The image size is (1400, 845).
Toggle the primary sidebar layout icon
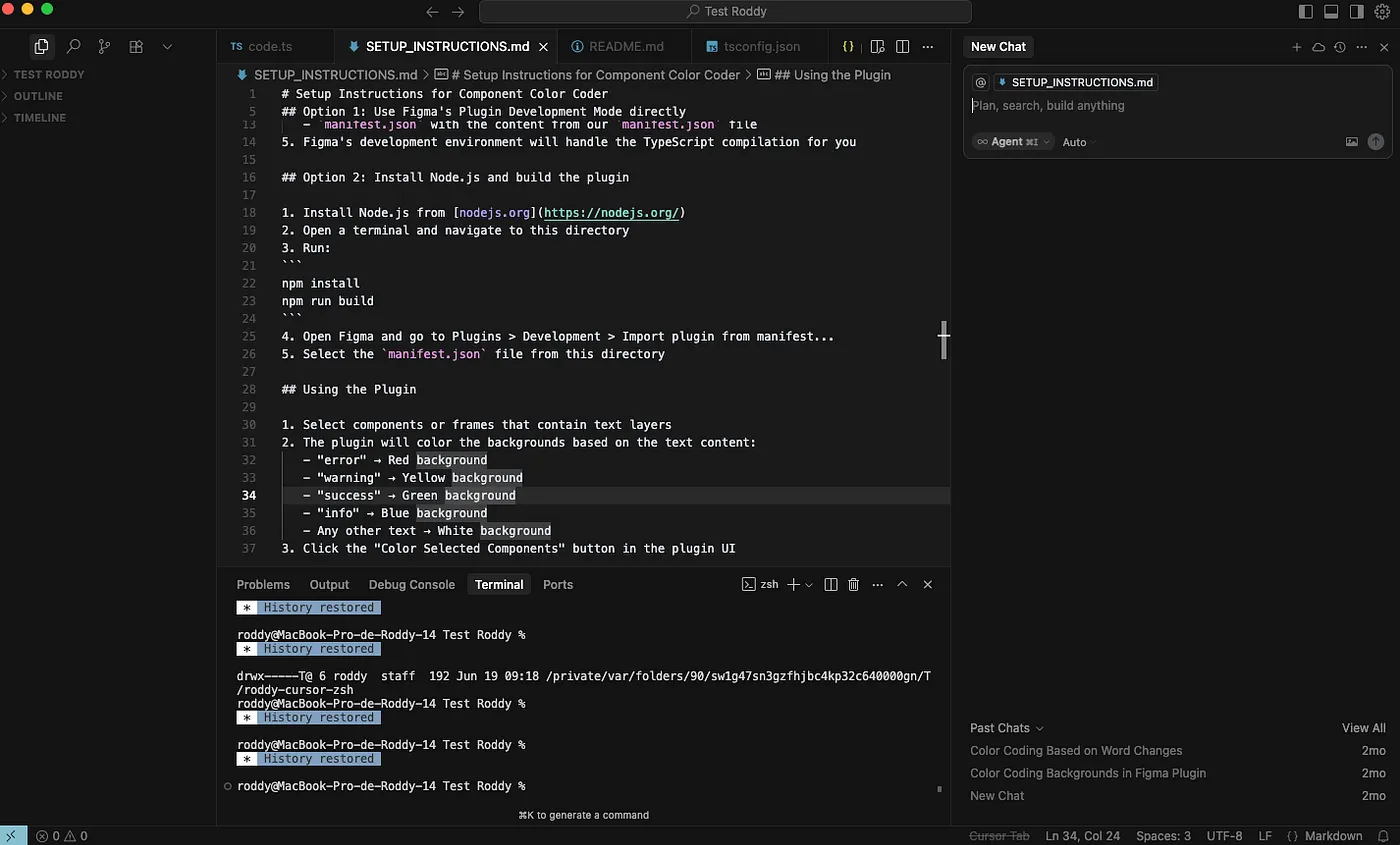[x=1306, y=12]
